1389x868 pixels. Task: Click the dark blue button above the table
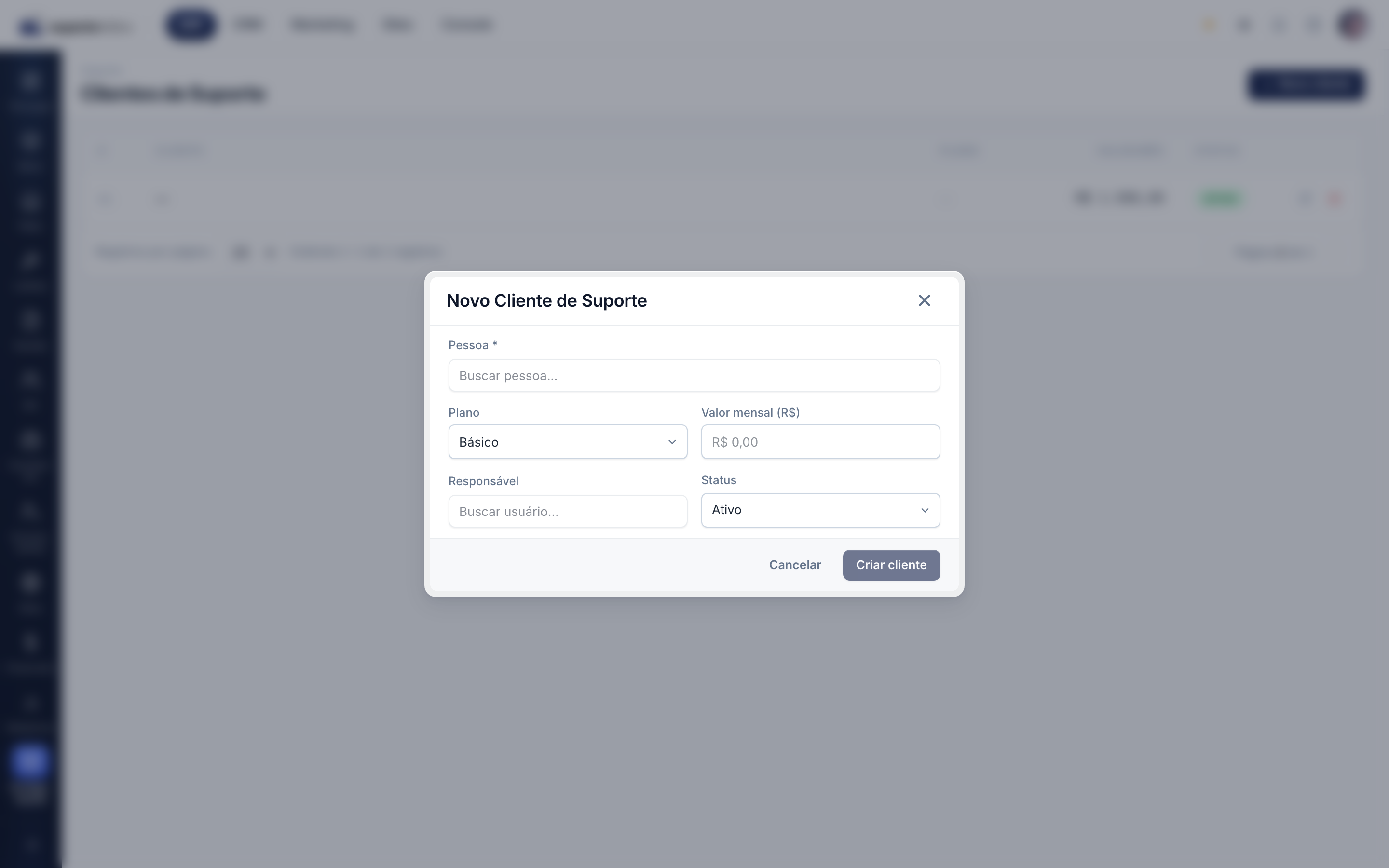pos(1306,85)
